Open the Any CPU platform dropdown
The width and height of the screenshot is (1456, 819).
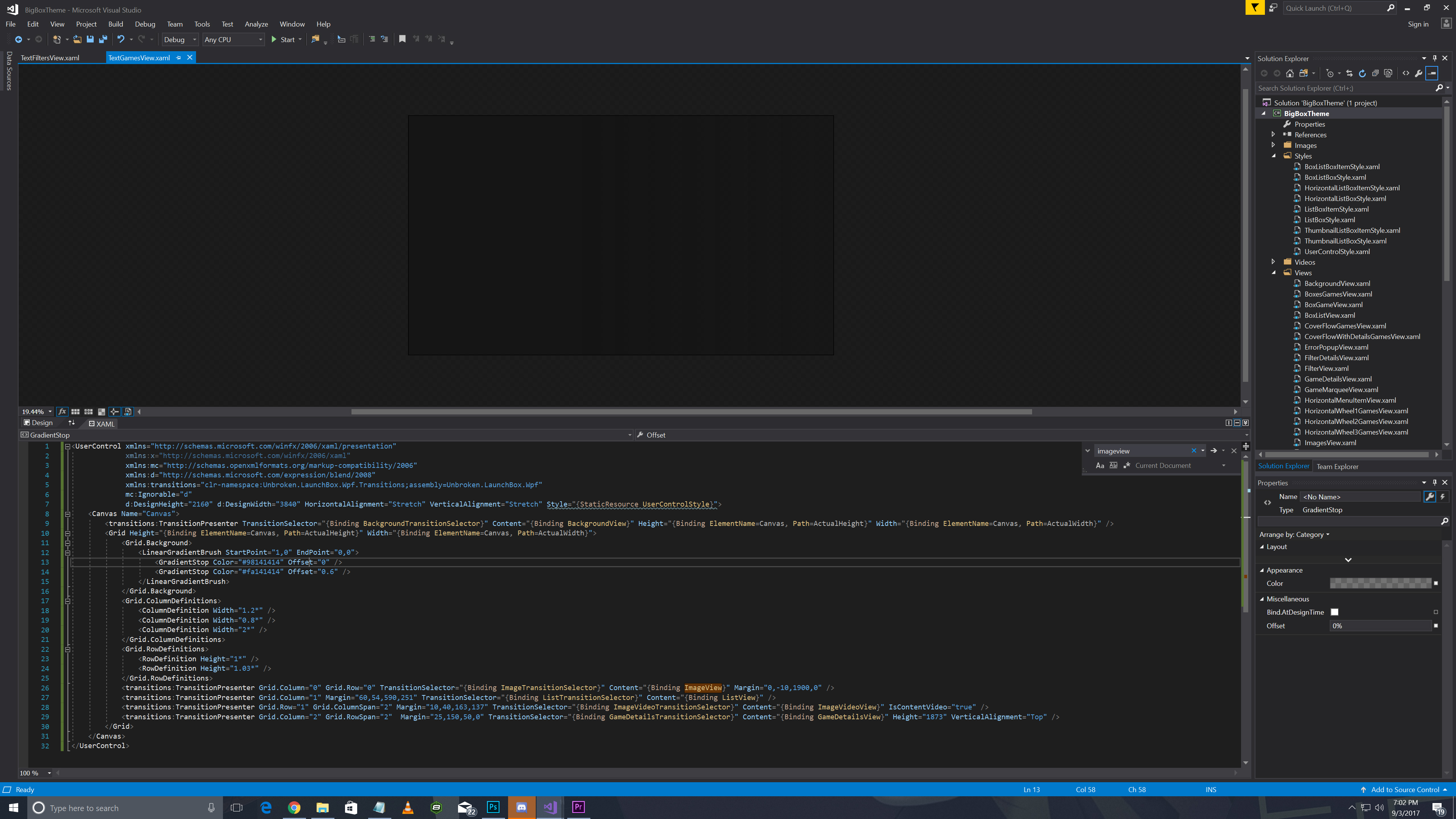point(234,39)
